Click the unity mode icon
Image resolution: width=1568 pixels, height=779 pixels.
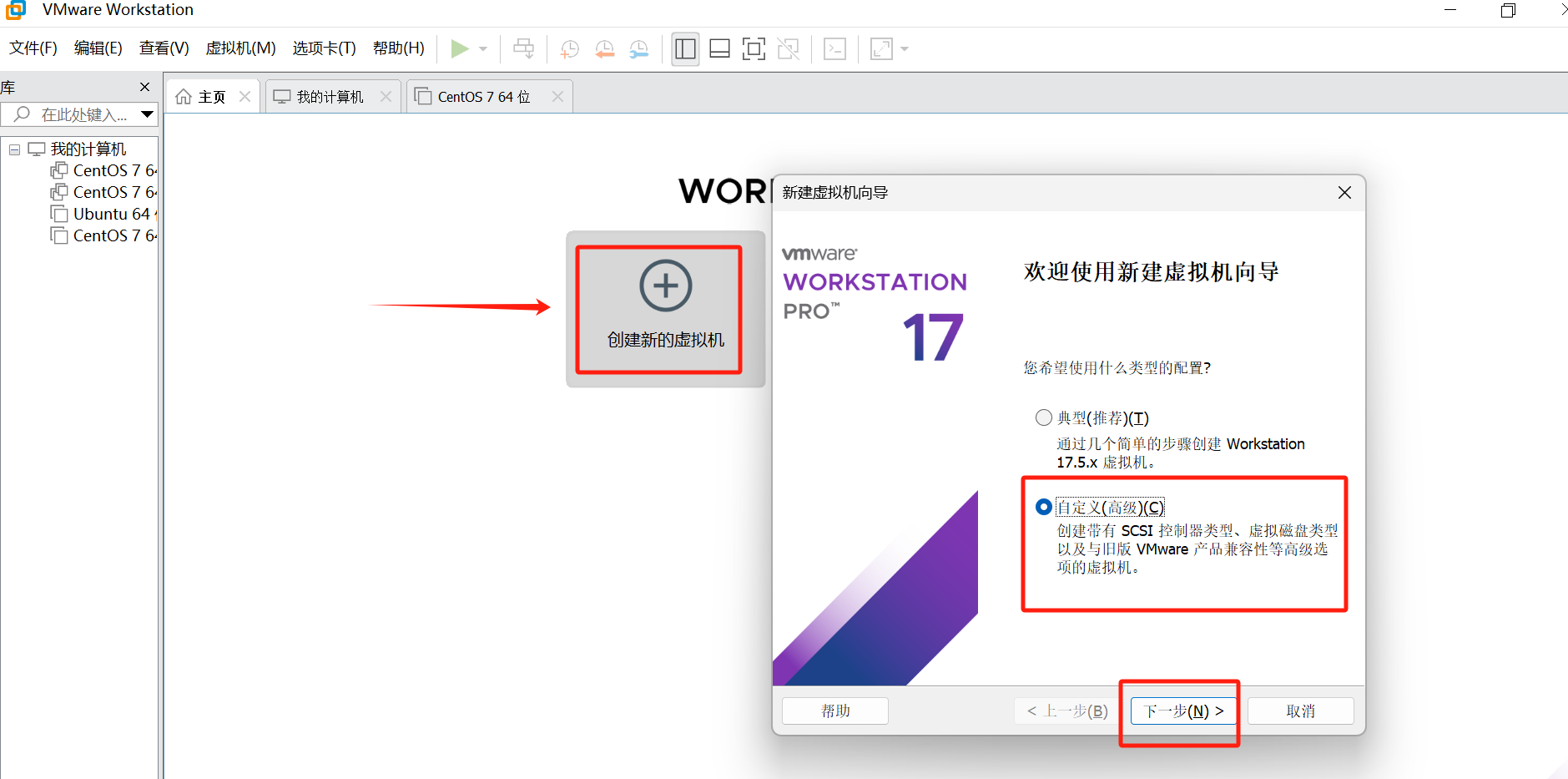pos(789,49)
